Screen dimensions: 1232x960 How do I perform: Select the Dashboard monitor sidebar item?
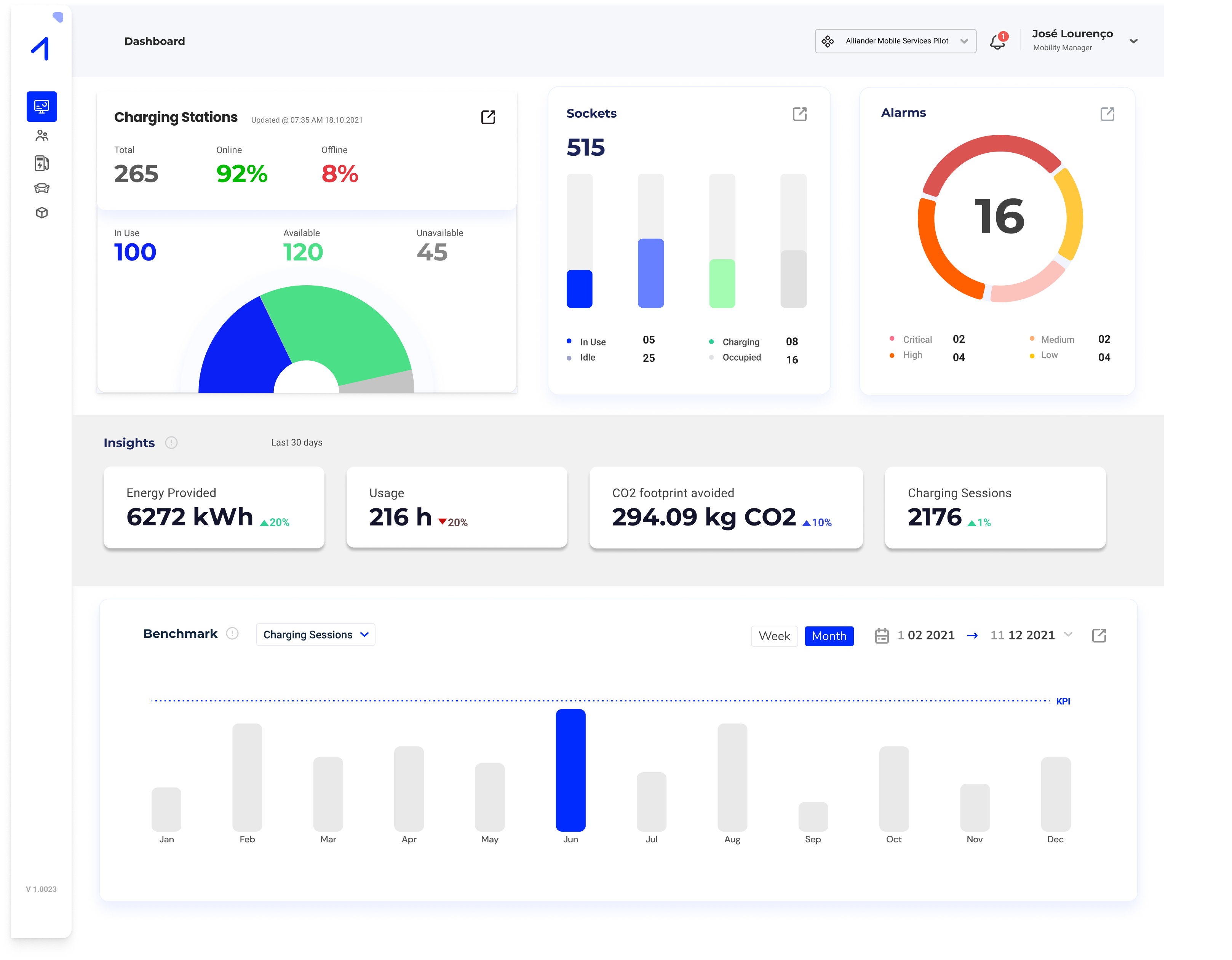(42, 107)
